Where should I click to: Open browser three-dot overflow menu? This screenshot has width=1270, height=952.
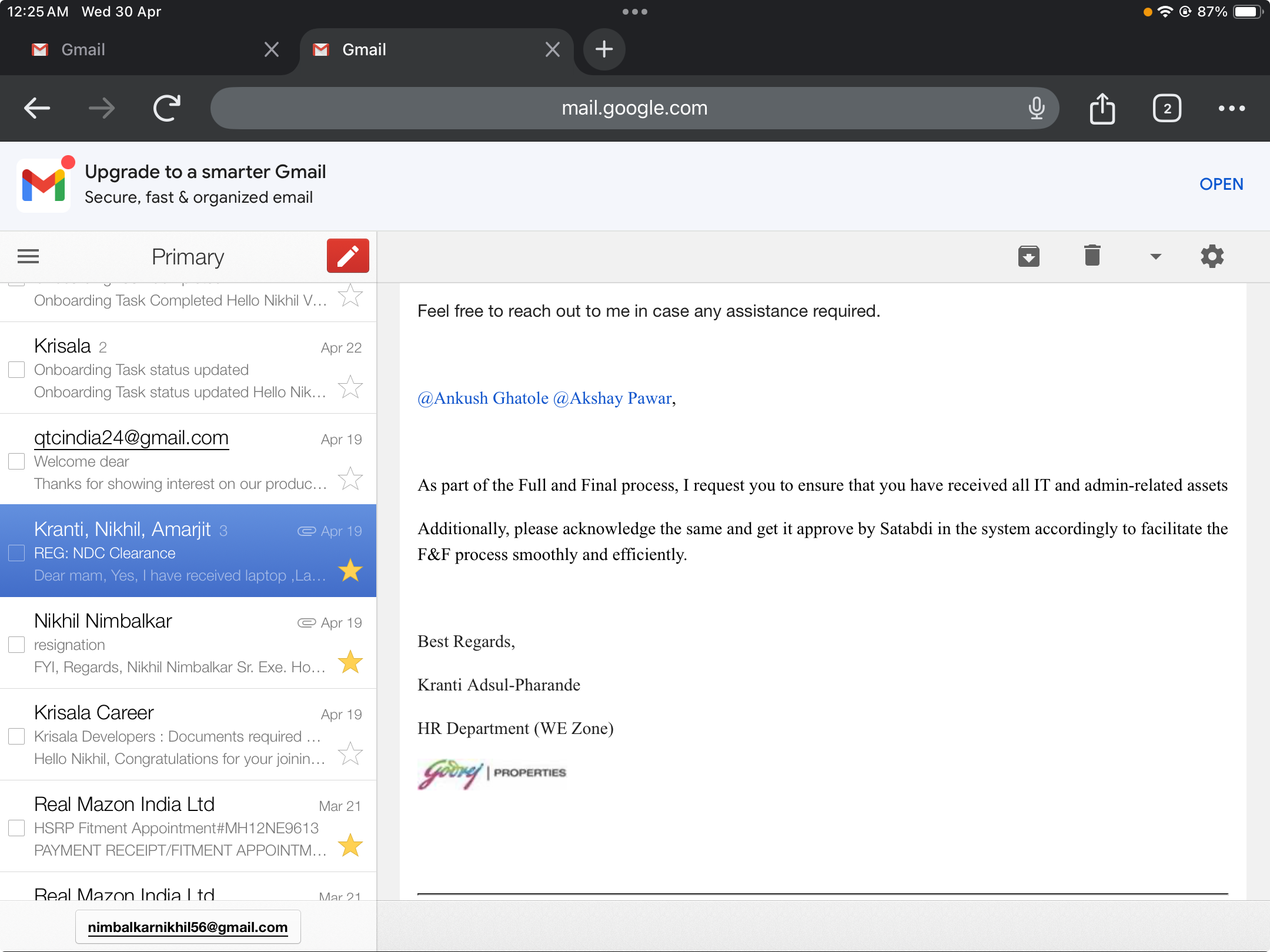[1231, 108]
